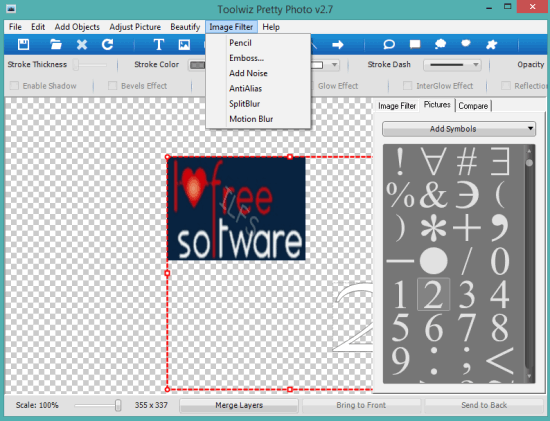This screenshot has width=550, height=421.
Task: Open the Adjust Picture menu
Action: [x=135, y=27]
